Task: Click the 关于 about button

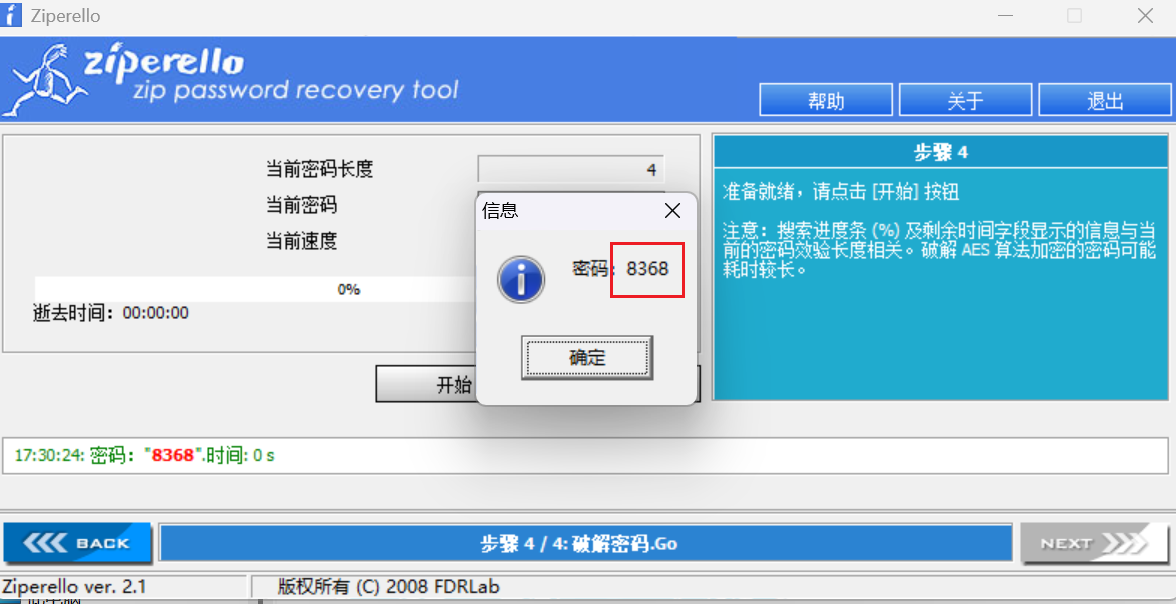Action: click(x=965, y=101)
